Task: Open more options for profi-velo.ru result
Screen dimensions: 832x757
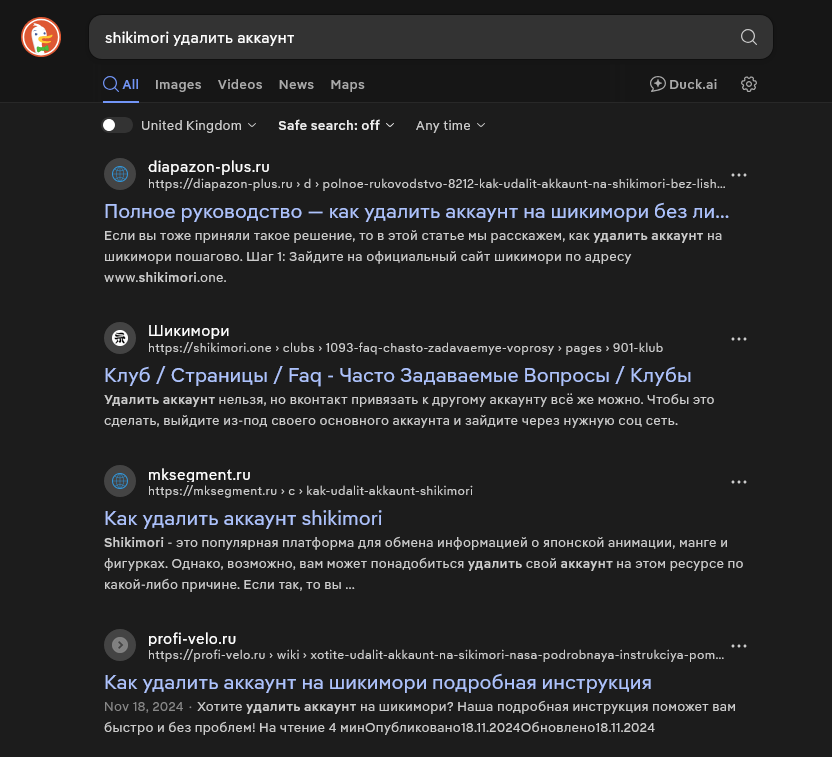Action: 739,646
